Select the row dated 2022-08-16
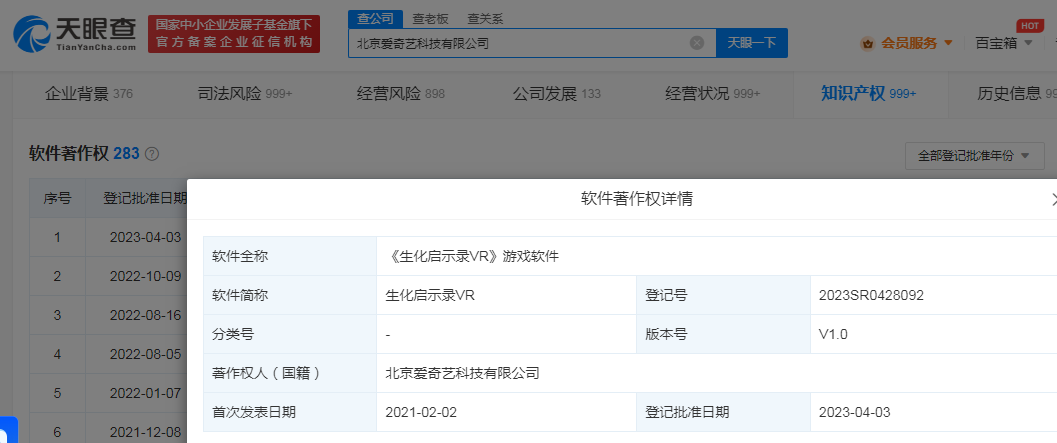 click(108, 315)
